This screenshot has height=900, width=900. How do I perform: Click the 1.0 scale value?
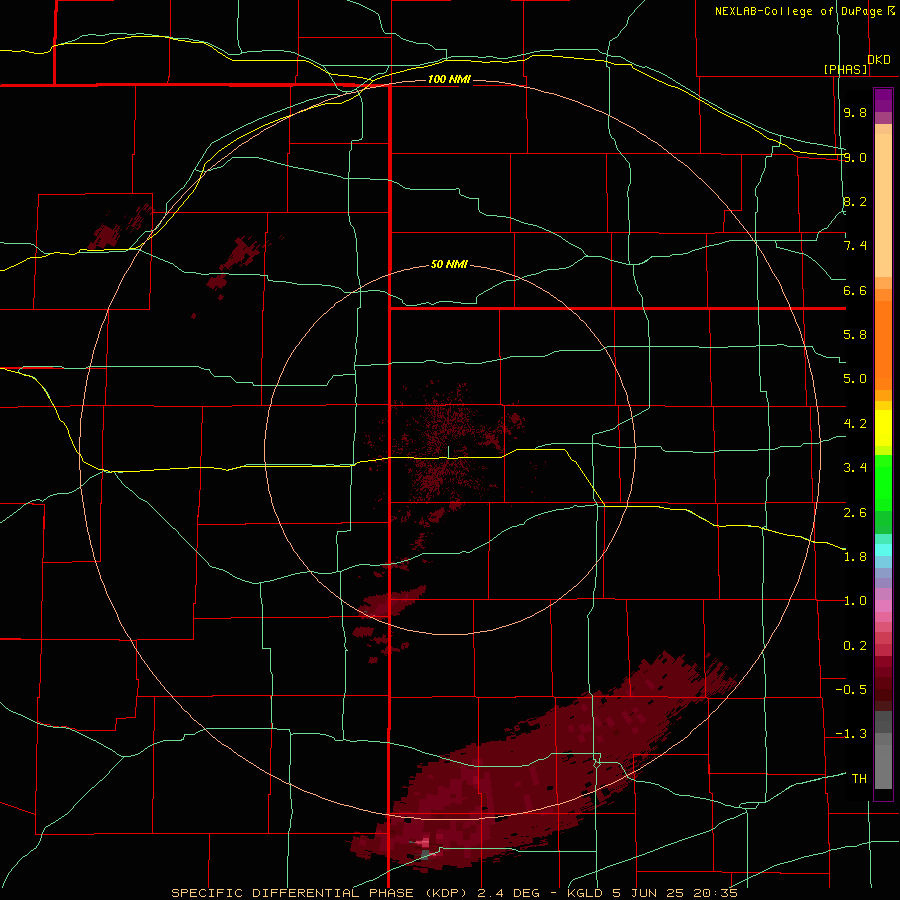pos(855,601)
